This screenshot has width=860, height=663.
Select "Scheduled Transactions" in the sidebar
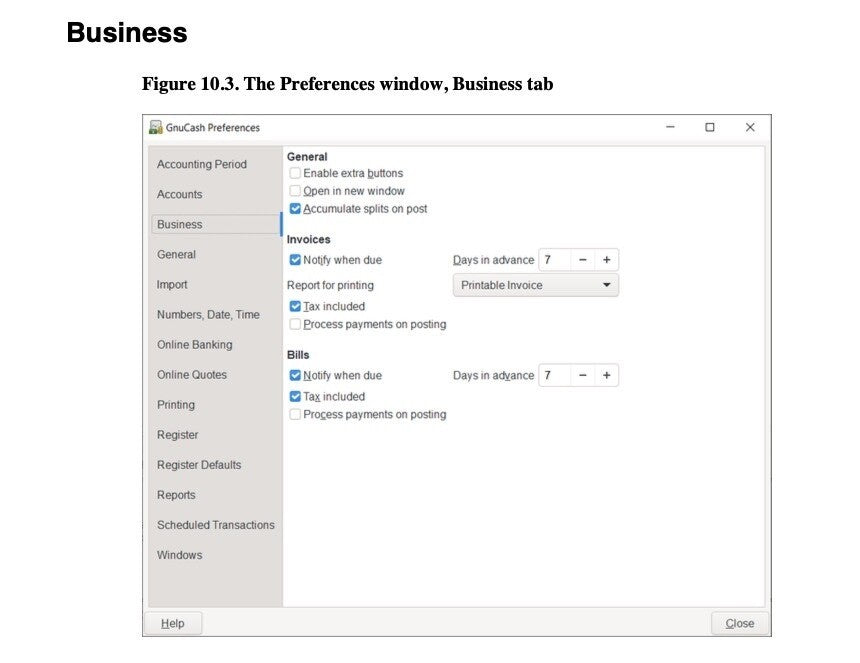215,524
